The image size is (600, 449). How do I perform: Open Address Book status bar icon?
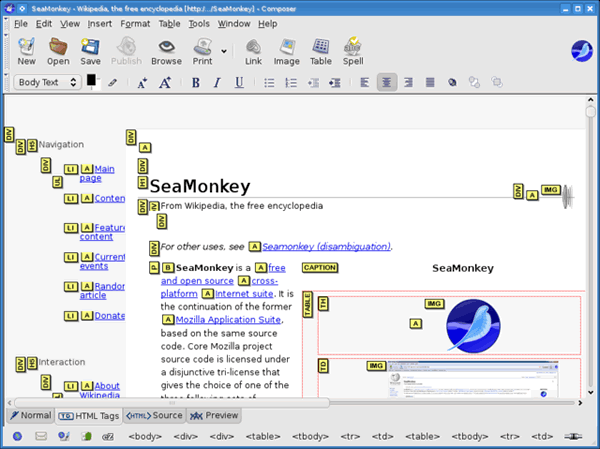click(x=86, y=436)
